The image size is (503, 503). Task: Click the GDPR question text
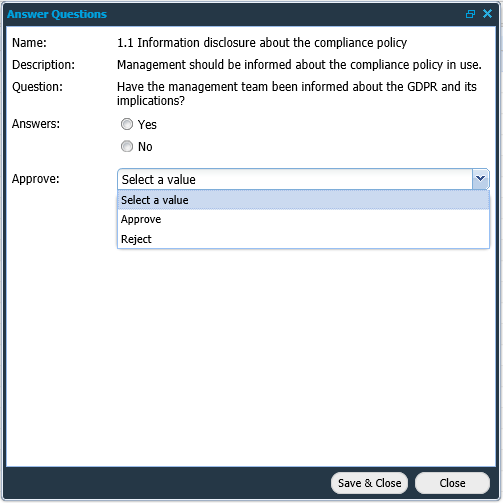297,94
